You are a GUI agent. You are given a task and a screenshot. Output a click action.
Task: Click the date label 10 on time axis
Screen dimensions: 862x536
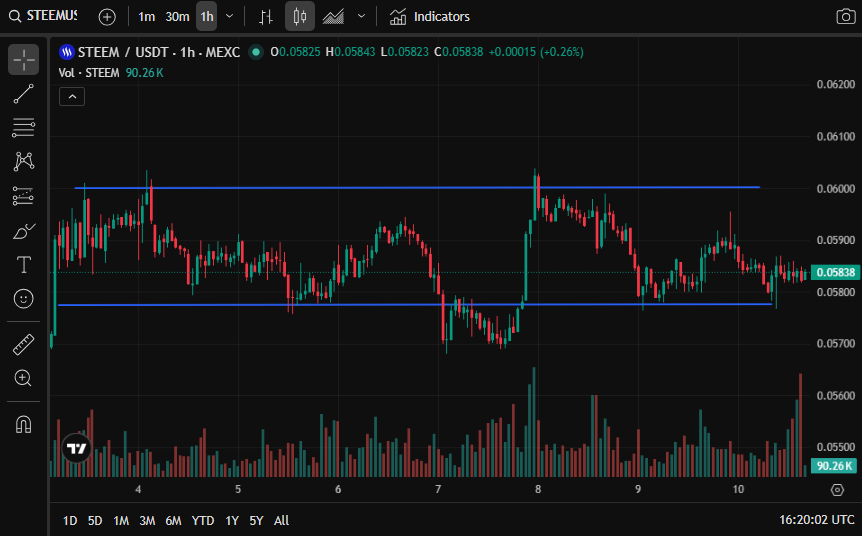(738, 489)
